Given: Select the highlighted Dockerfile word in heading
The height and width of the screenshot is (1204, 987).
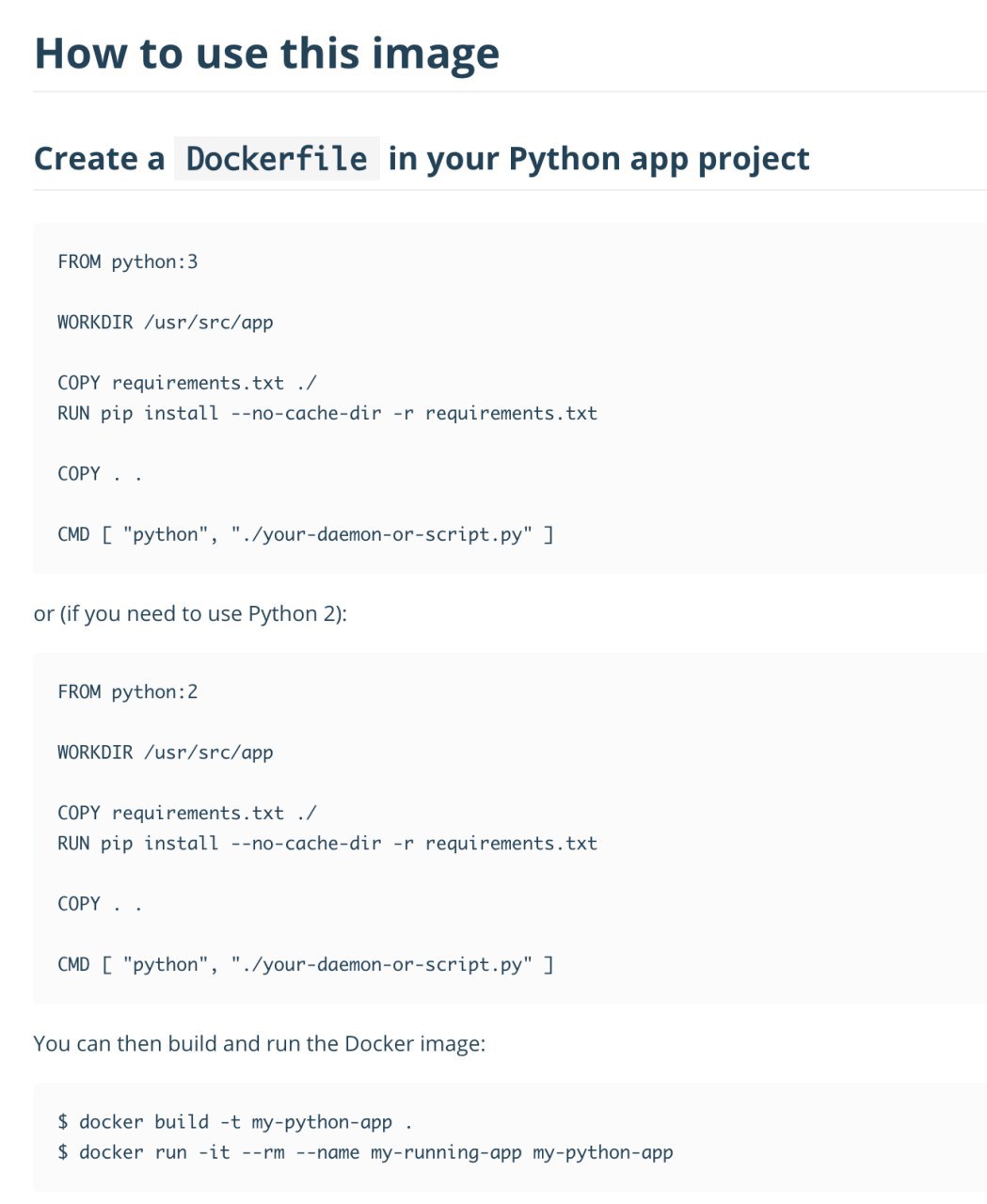Looking at the screenshot, I should (x=277, y=158).
